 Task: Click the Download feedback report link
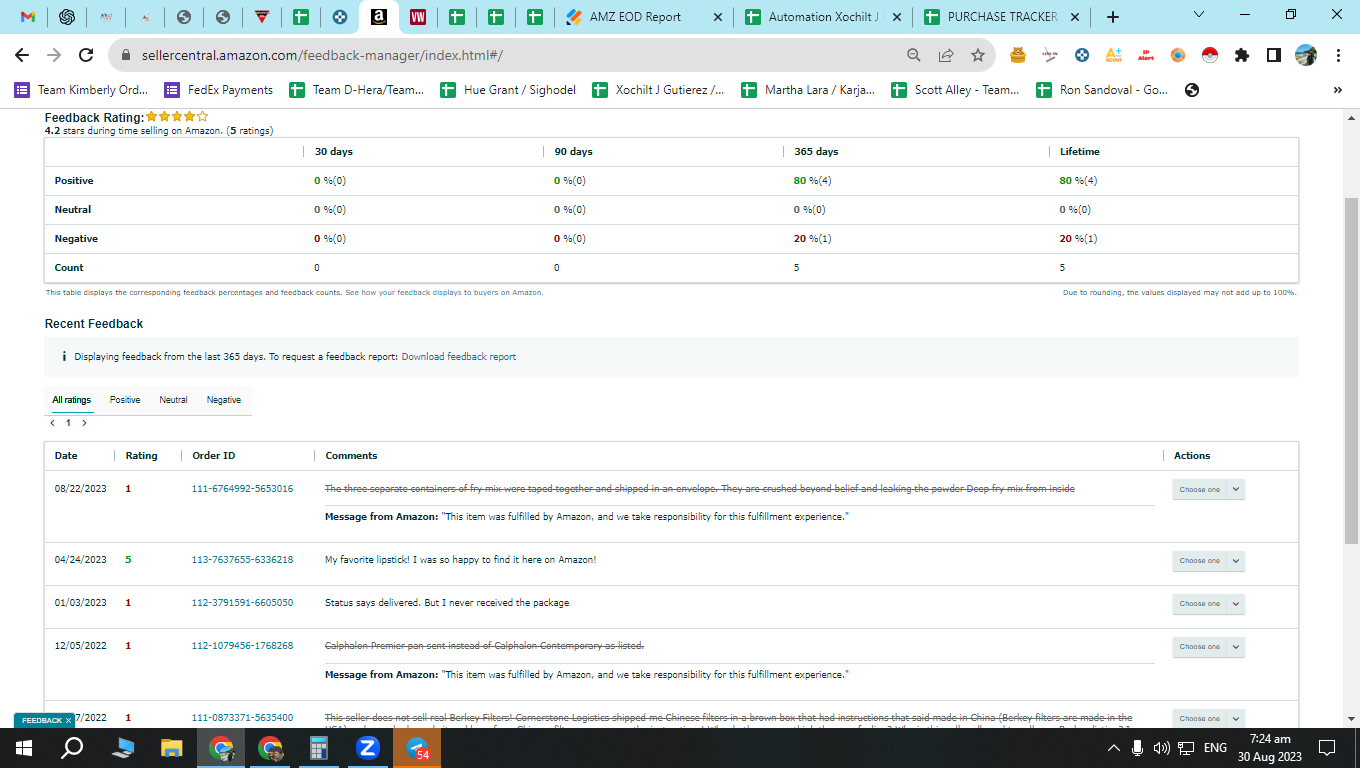[459, 357]
